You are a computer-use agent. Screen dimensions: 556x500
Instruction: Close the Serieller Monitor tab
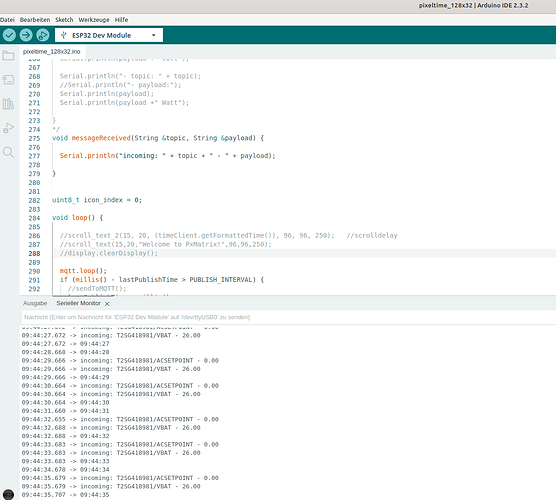click(x=107, y=304)
